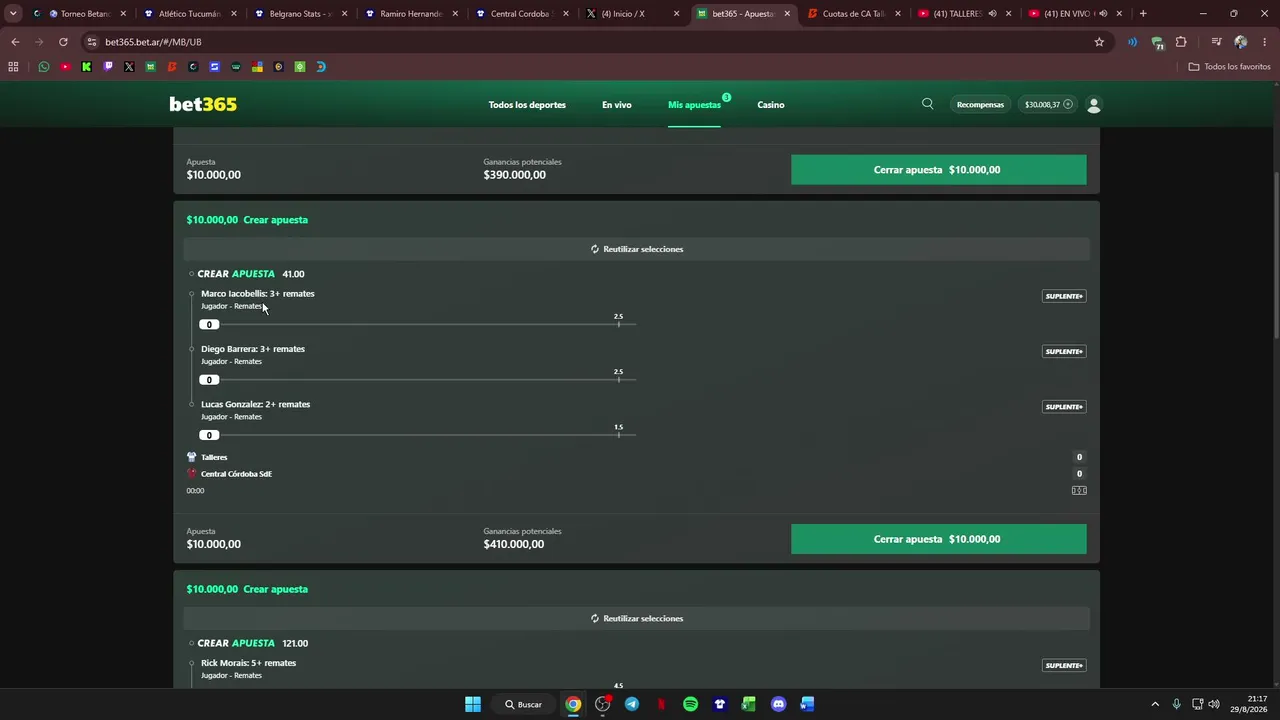The height and width of the screenshot is (720, 1280).
Task: Click the Talleres team shirt icon
Action: tap(191, 457)
